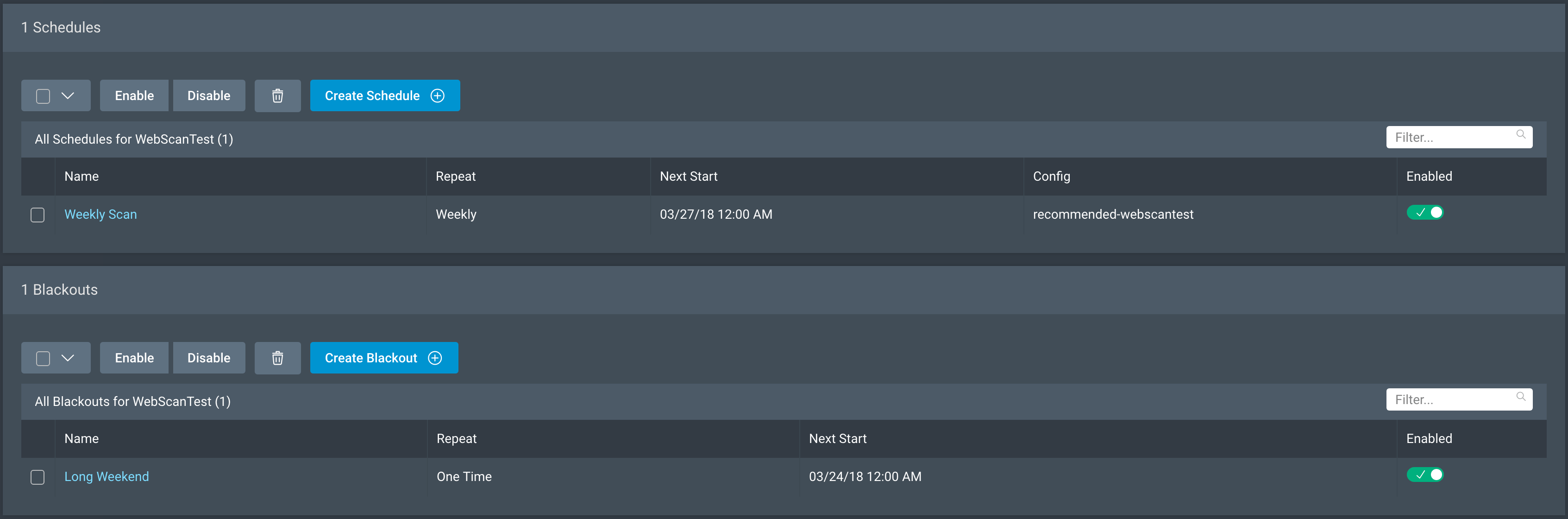The width and height of the screenshot is (1568, 519).
Task: Tick the select-all checkbox for blackouts
Action: pos(43,359)
